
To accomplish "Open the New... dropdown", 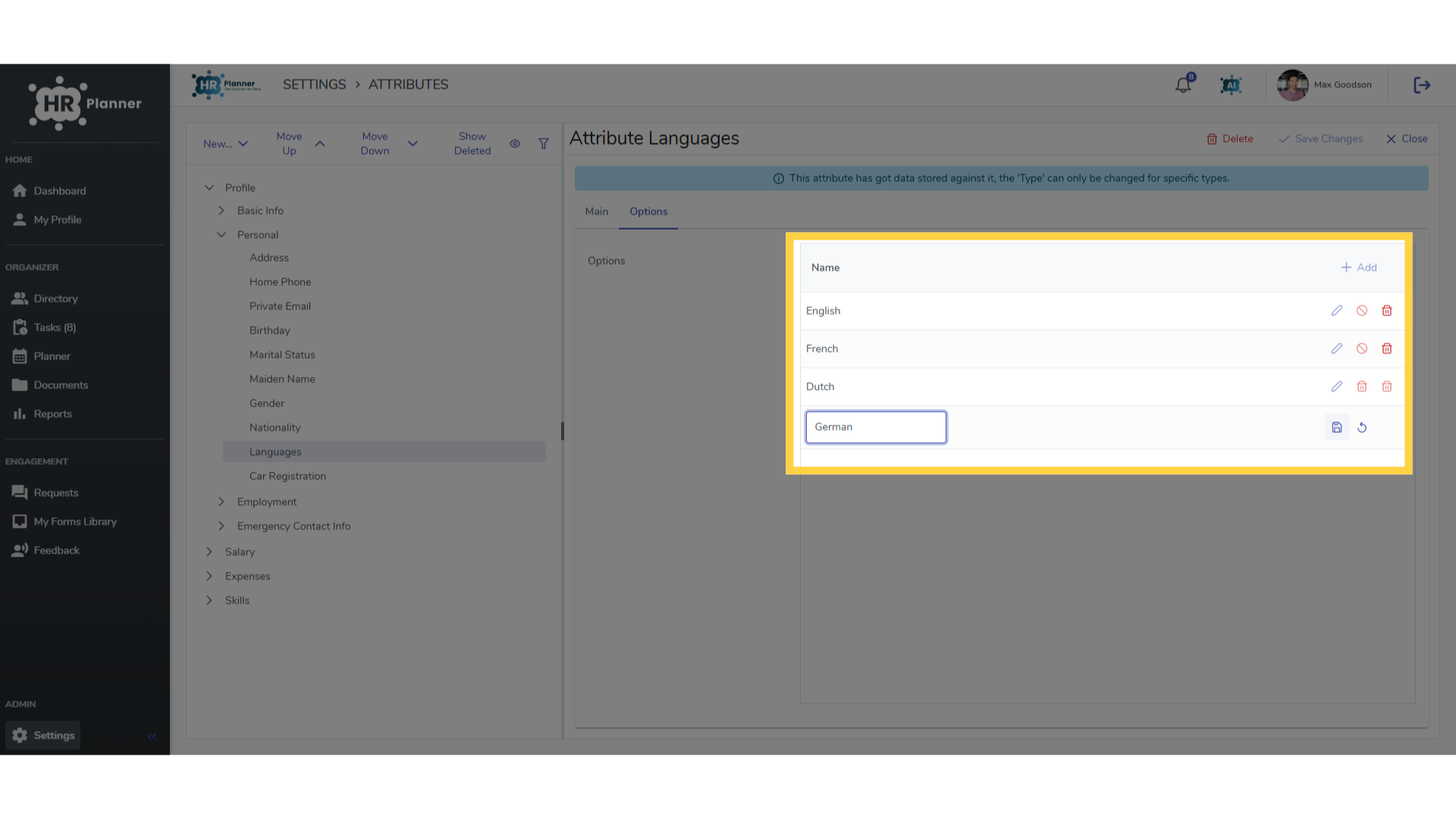I will pos(225,144).
